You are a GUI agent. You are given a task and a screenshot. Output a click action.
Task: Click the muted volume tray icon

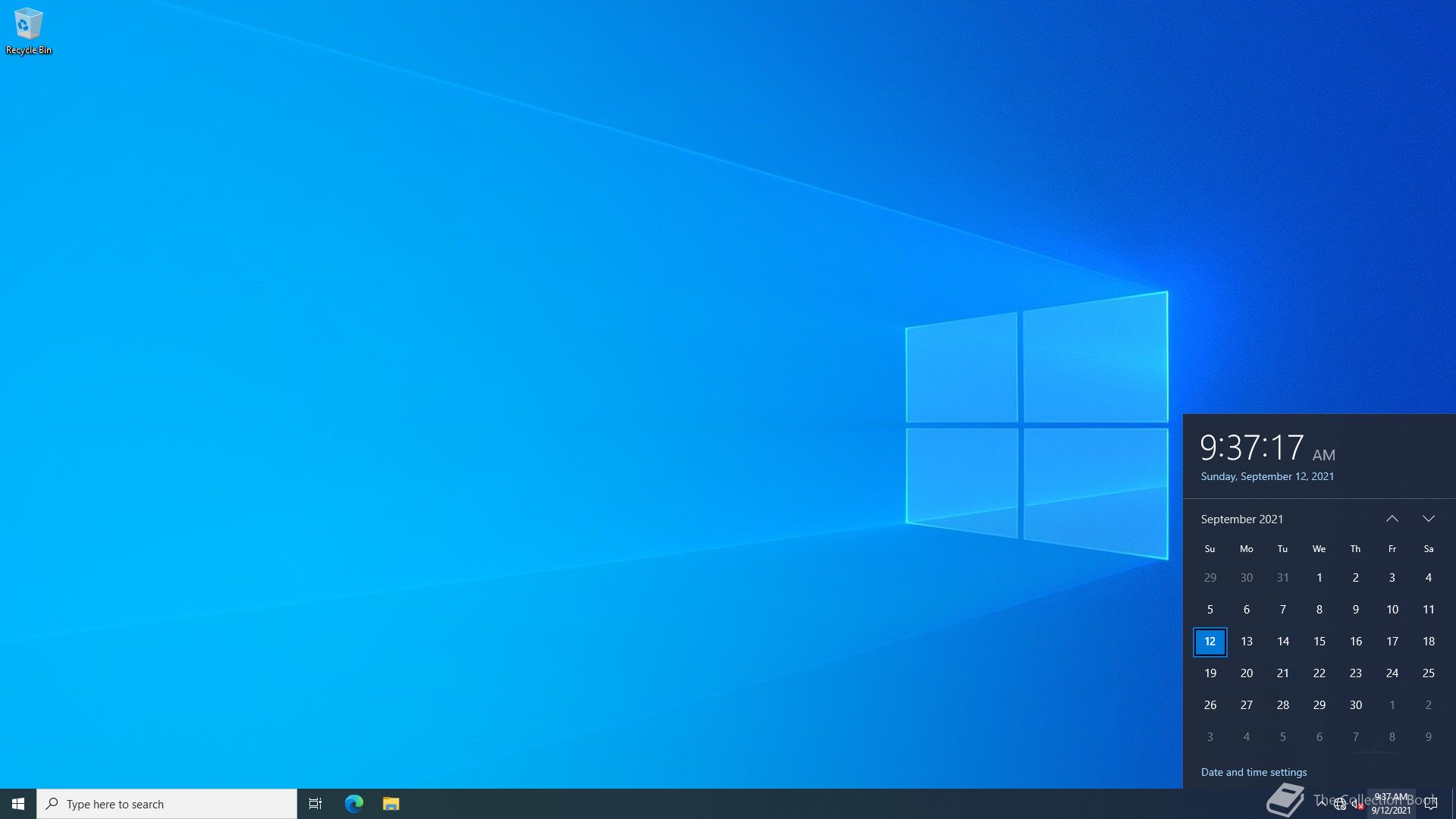pos(1357,805)
